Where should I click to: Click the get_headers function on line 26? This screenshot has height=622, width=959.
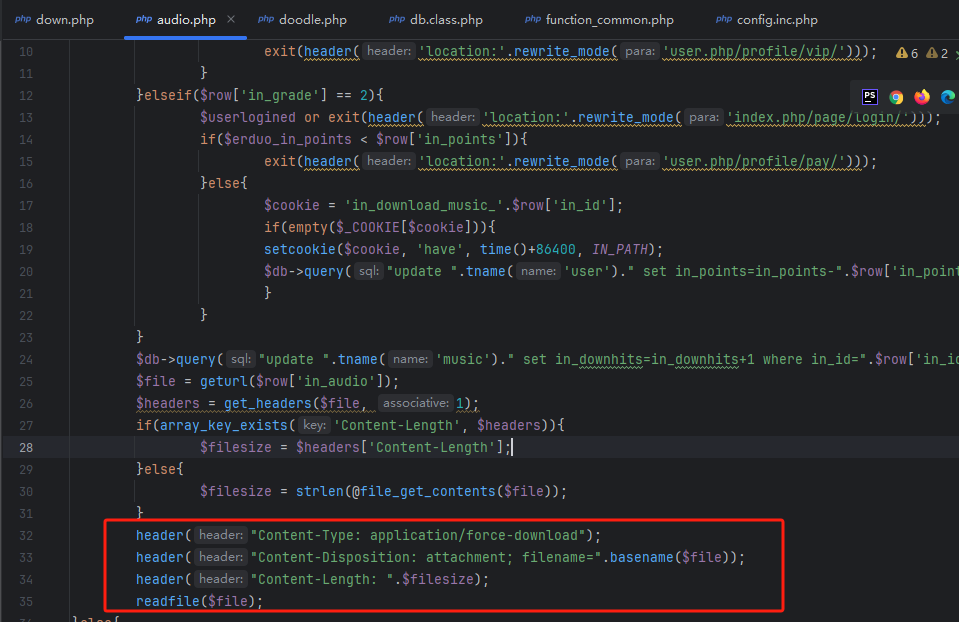pyautogui.click(x=268, y=404)
